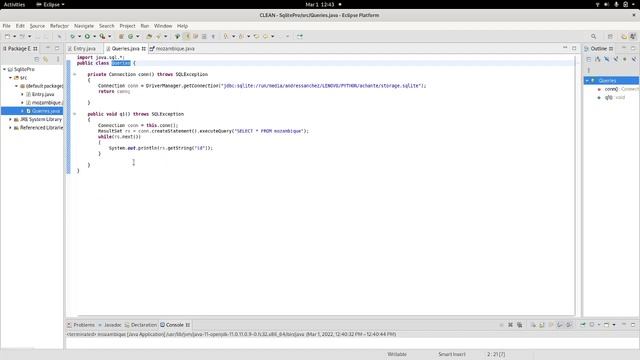Toggle Link with Editor in Package Explorer
Image resolution: width=640 pixels, height=360 pixels.
tap(46, 59)
